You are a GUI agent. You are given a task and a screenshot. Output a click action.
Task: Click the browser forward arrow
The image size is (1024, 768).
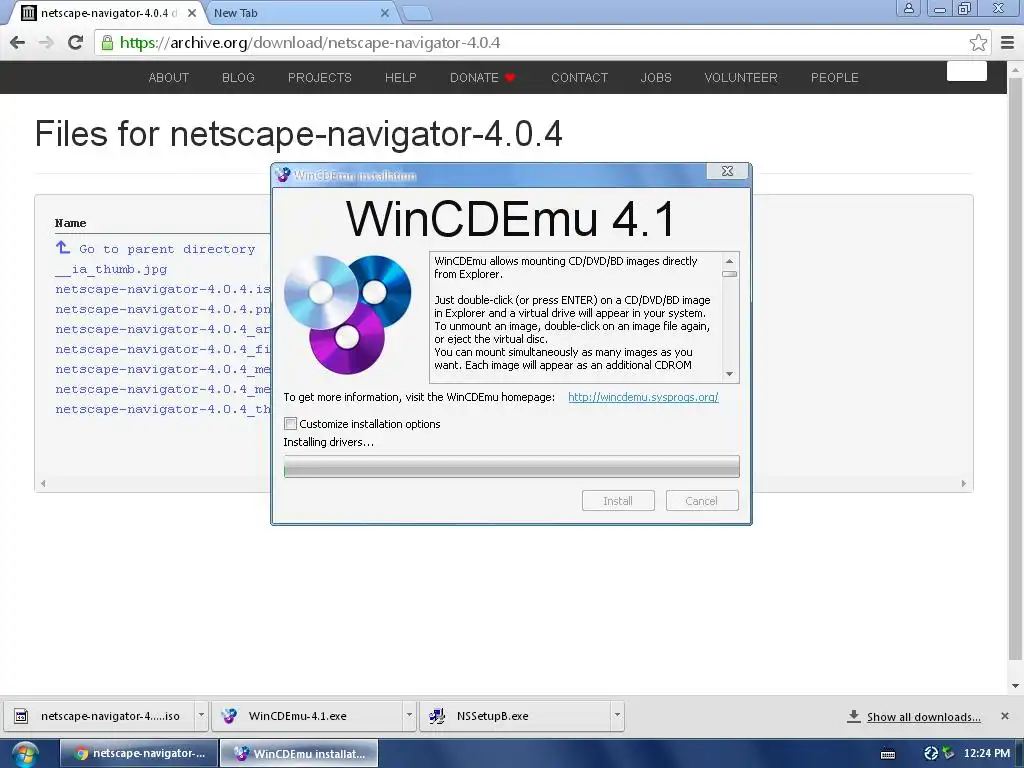[46, 43]
